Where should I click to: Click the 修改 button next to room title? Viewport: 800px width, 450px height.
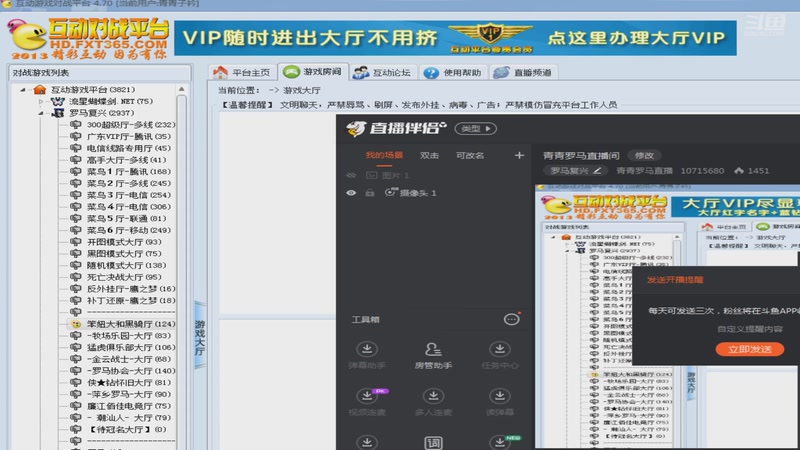click(644, 155)
